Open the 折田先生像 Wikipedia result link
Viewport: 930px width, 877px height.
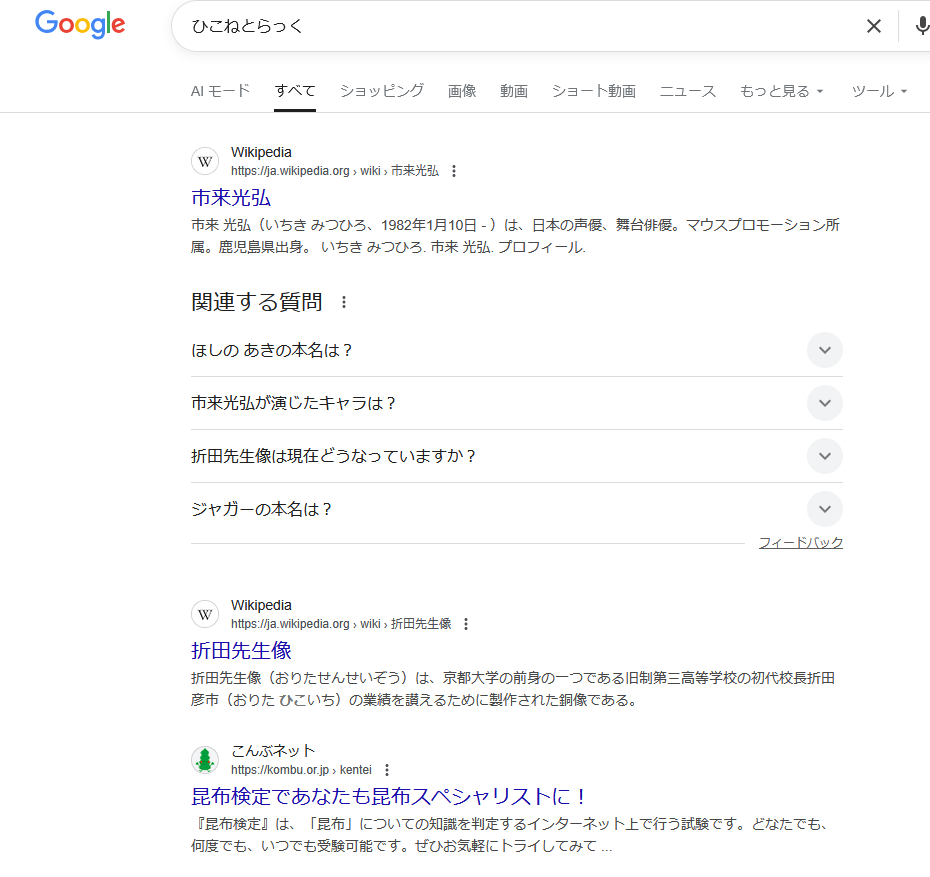point(241,650)
